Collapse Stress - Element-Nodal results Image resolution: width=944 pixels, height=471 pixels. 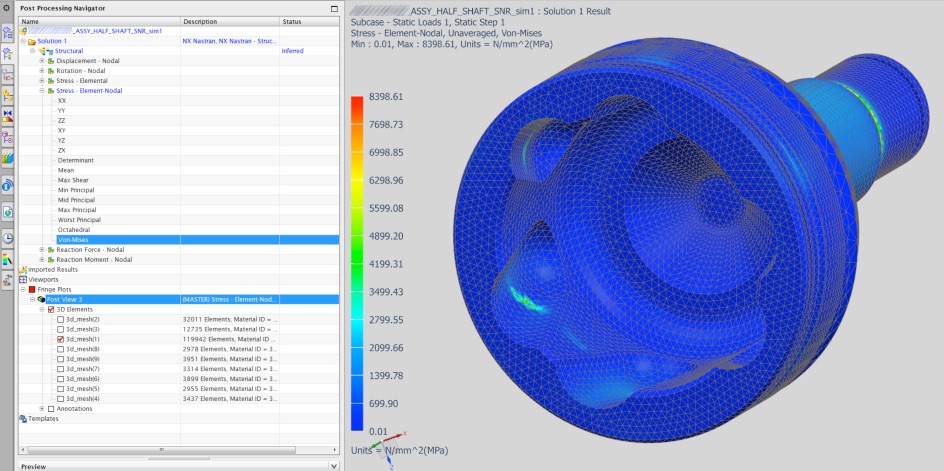[x=42, y=91]
